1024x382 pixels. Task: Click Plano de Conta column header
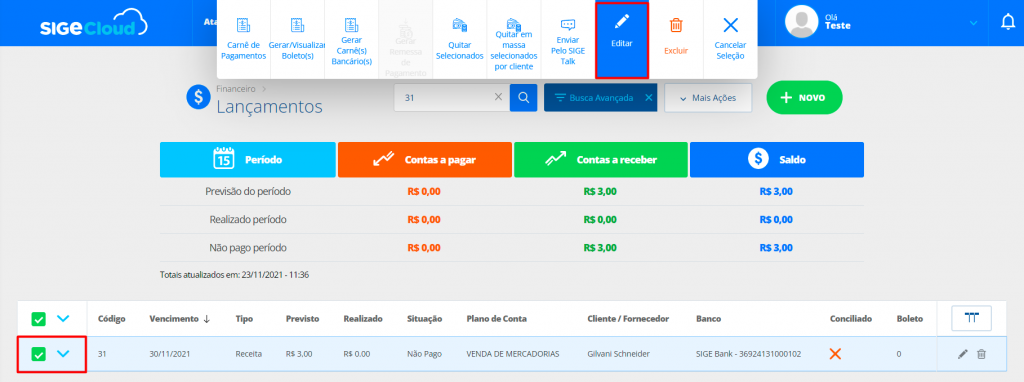pos(496,319)
